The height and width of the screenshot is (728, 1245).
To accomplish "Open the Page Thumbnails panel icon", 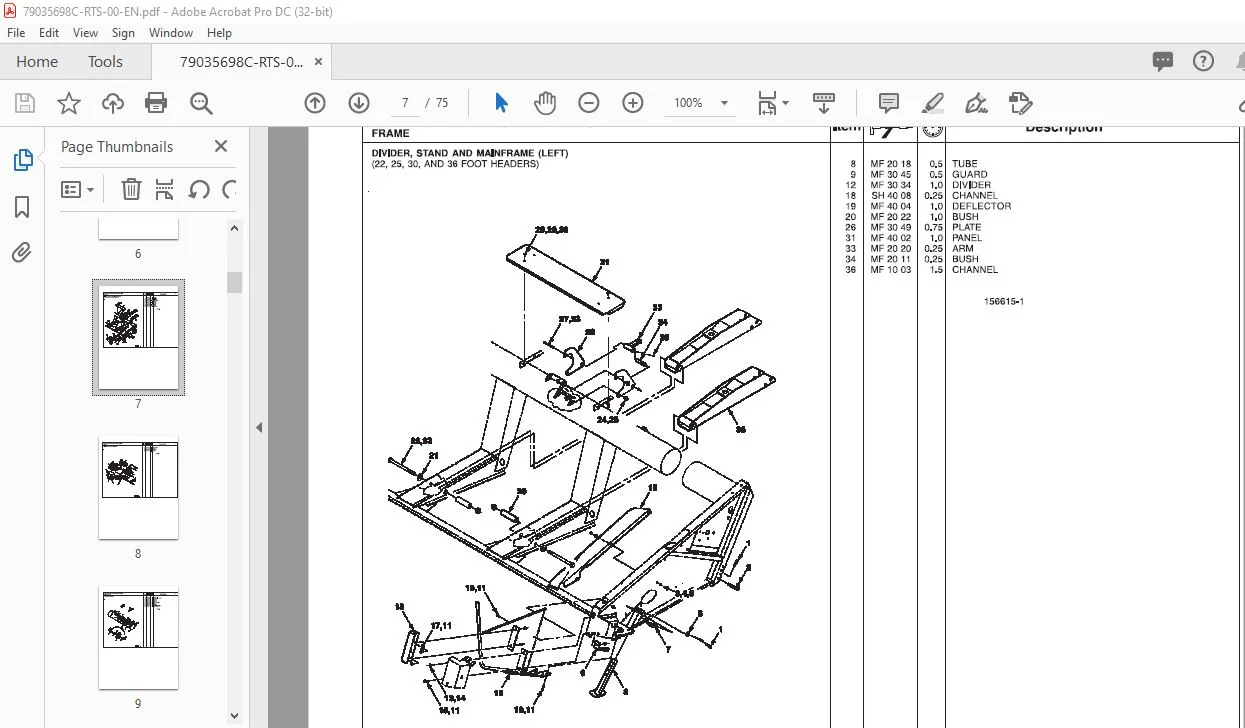I will [22, 160].
